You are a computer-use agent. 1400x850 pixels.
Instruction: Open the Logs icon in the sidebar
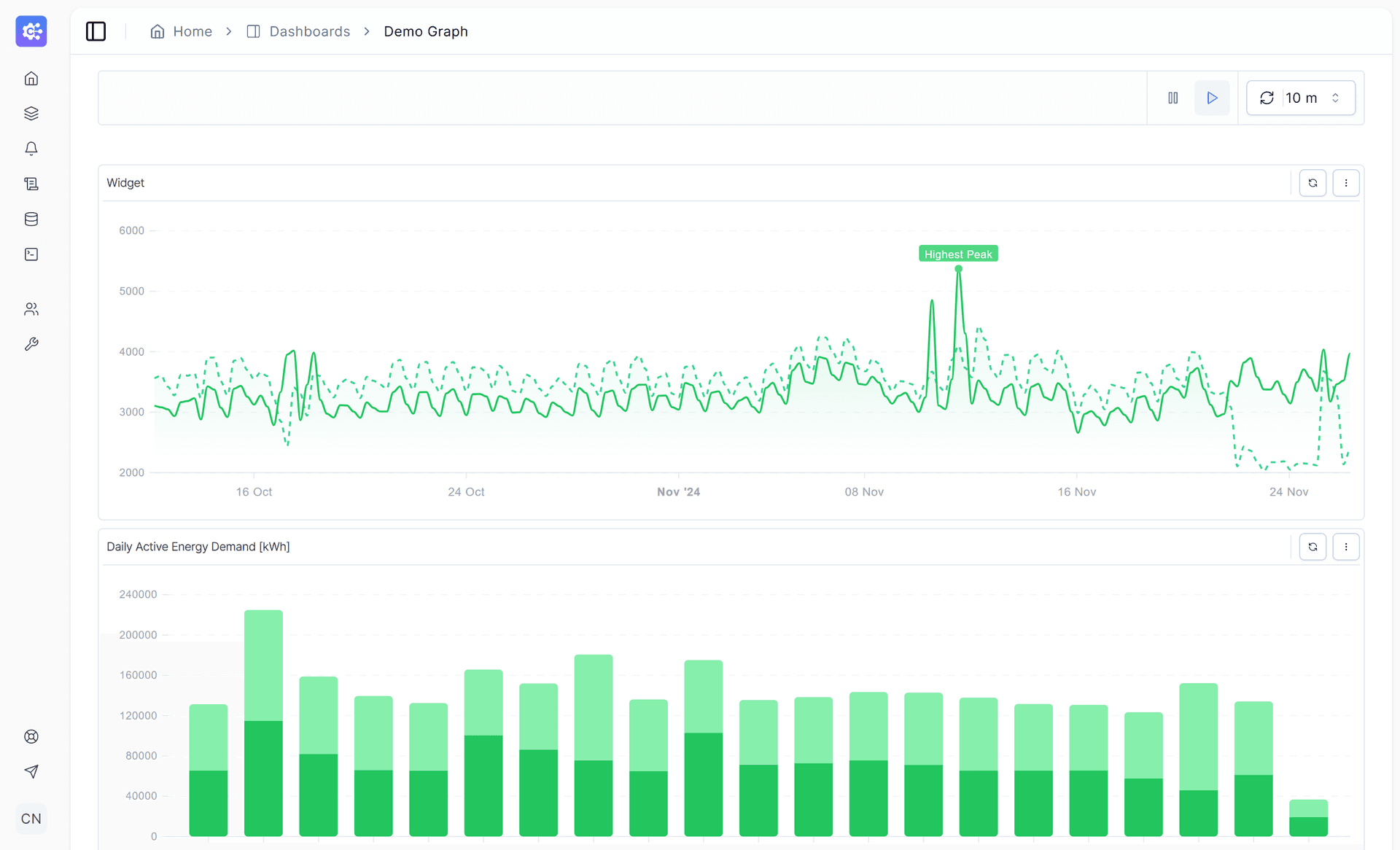point(31,183)
